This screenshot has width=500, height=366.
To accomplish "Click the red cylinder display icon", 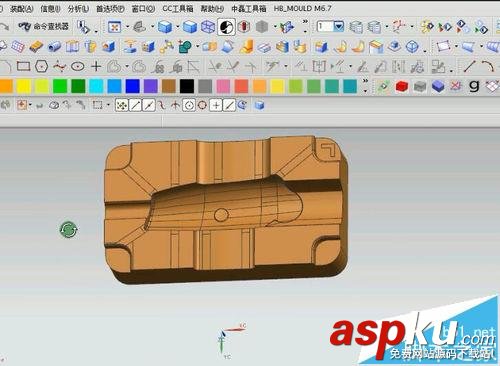I will pos(244,27).
